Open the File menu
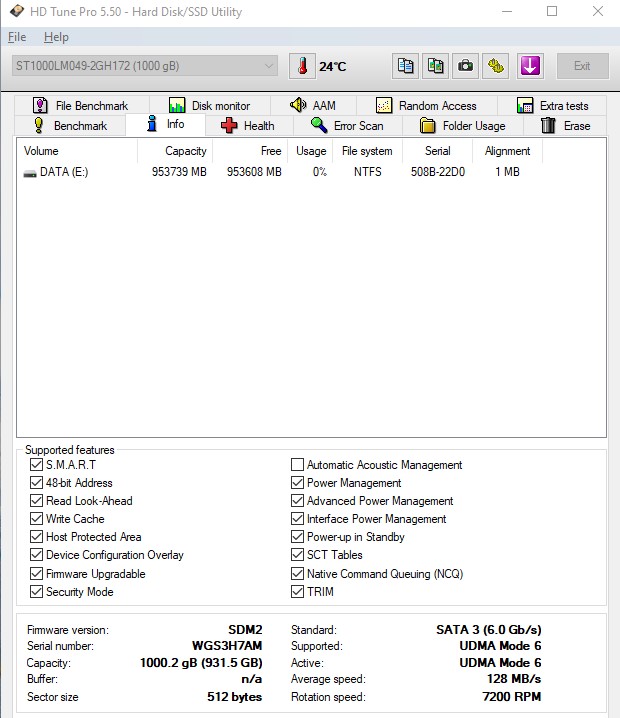 pyautogui.click(x=17, y=37)
